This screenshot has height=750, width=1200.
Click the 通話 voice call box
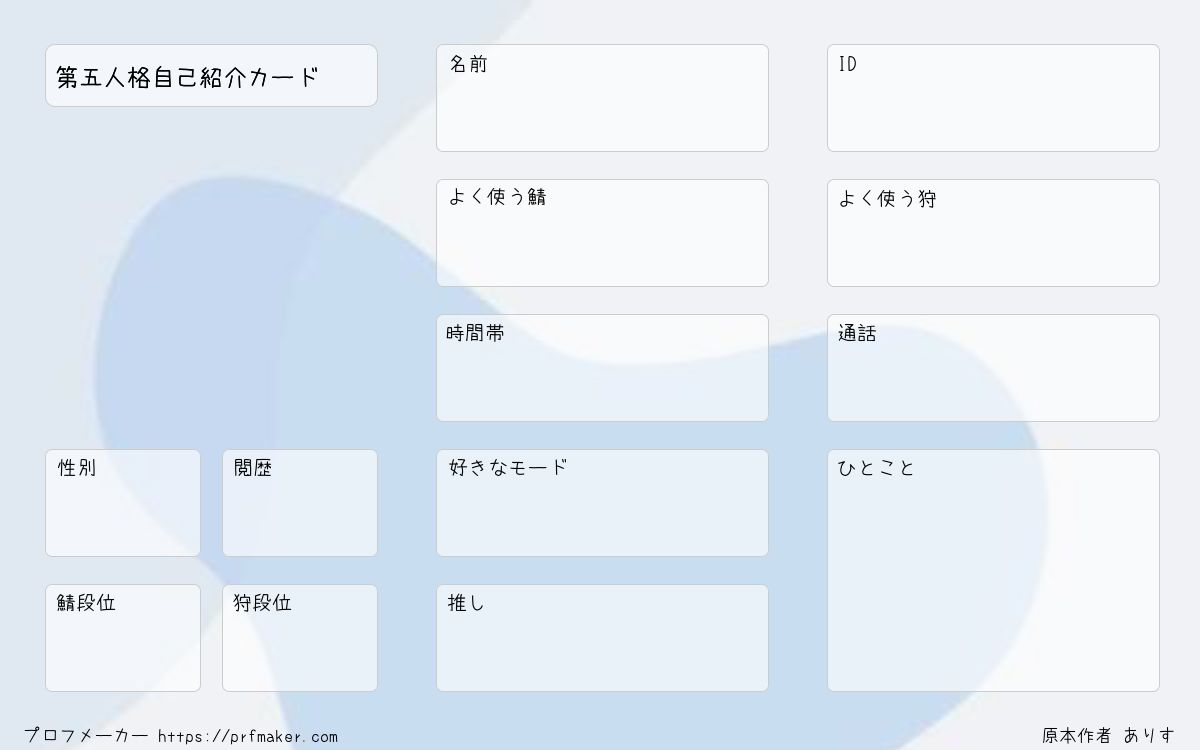993,368
